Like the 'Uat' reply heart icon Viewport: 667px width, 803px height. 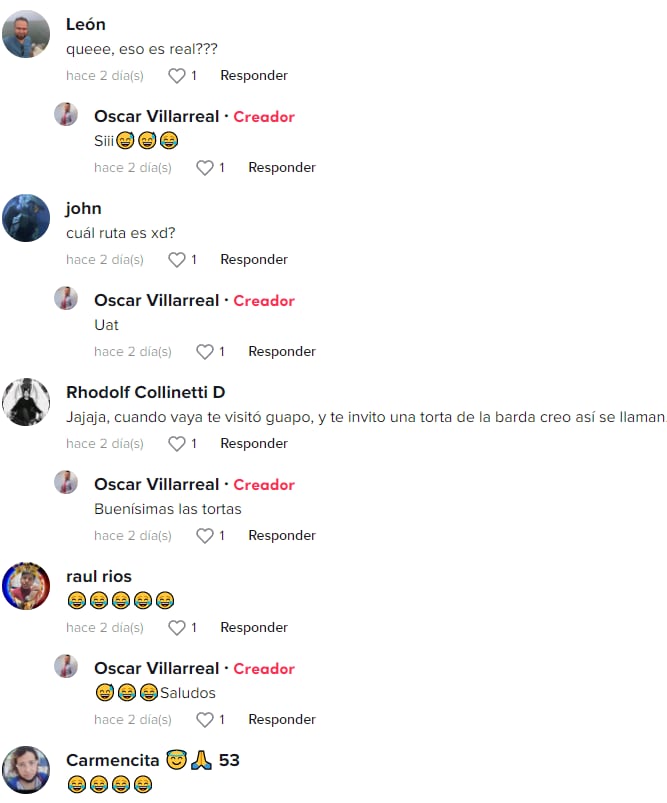[x=205, y=352]
